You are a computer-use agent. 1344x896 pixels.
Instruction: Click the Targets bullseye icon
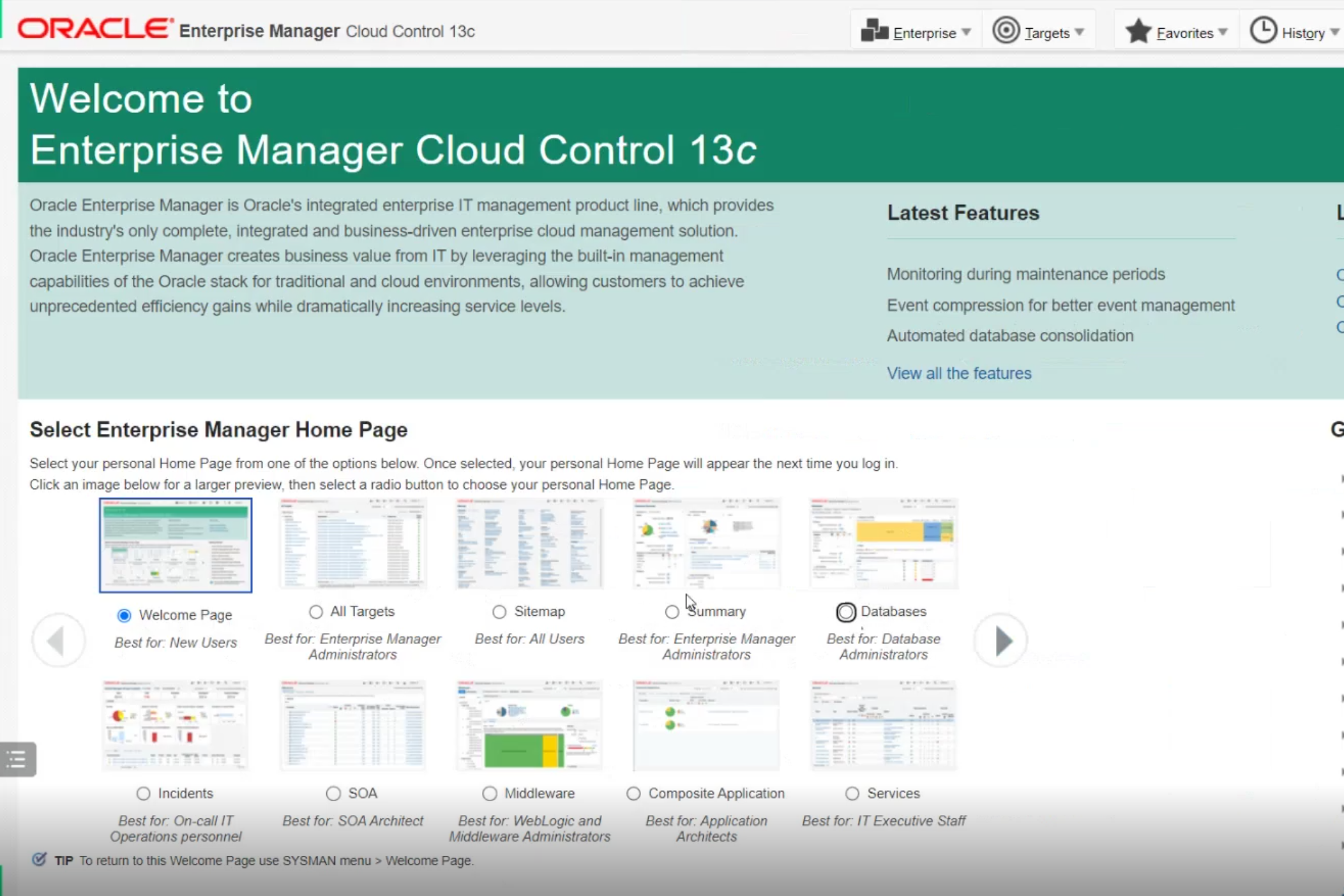[x=1006, y=31]
